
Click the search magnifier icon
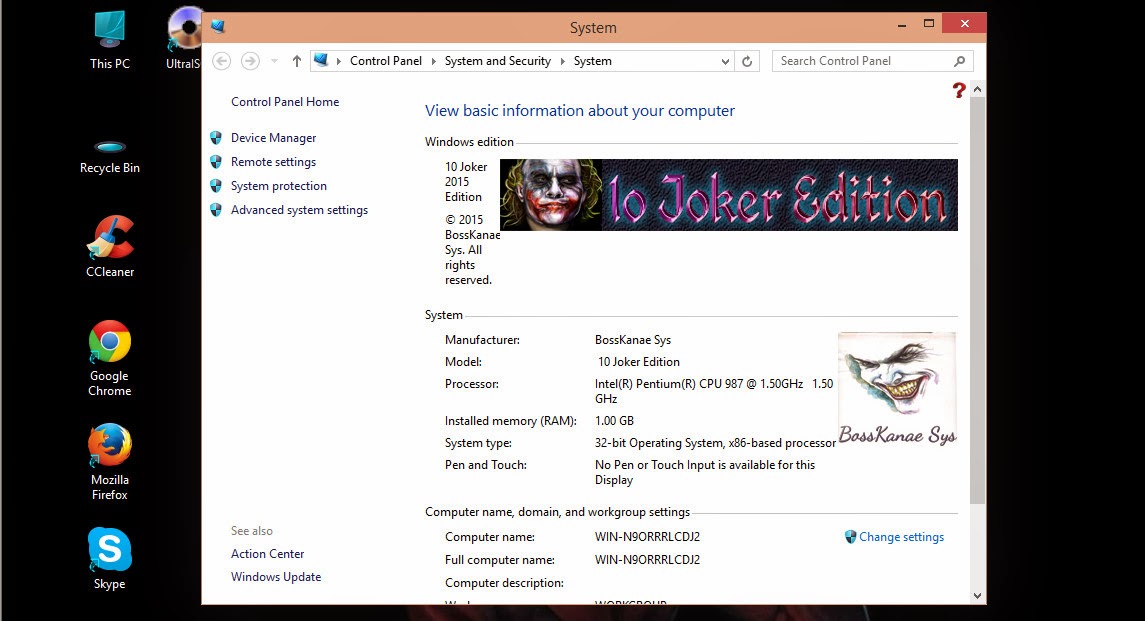point(960,61)
